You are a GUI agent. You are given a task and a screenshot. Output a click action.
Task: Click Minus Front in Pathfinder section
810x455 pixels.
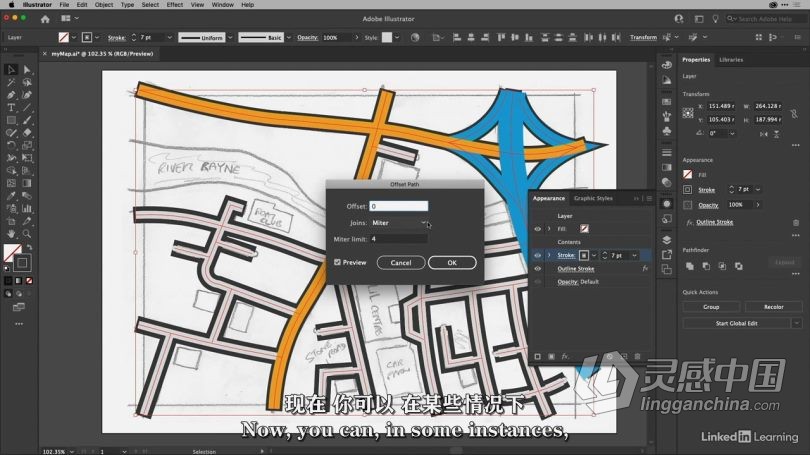[706, 266]
